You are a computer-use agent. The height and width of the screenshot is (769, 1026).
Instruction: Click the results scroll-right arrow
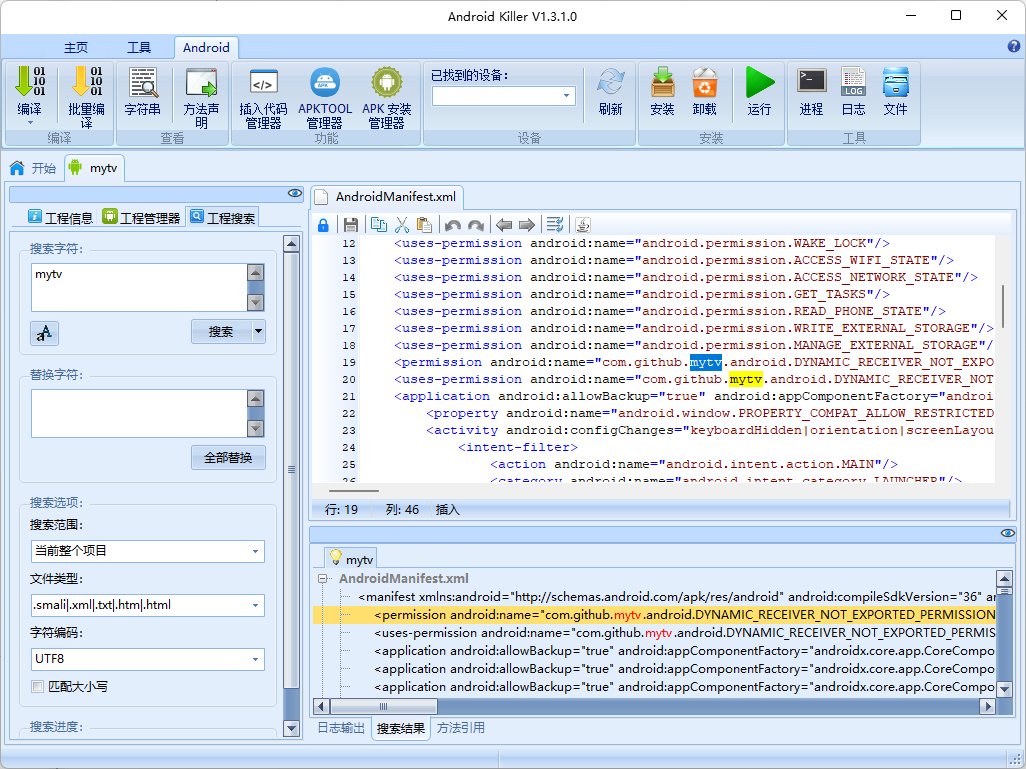point(988,707)
